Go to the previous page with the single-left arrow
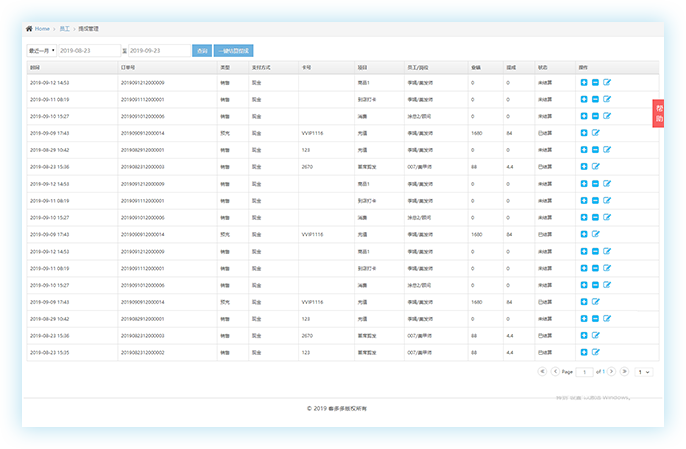Image resolution: width=686 pixels, height=449 pixels. tap(555, 372)
